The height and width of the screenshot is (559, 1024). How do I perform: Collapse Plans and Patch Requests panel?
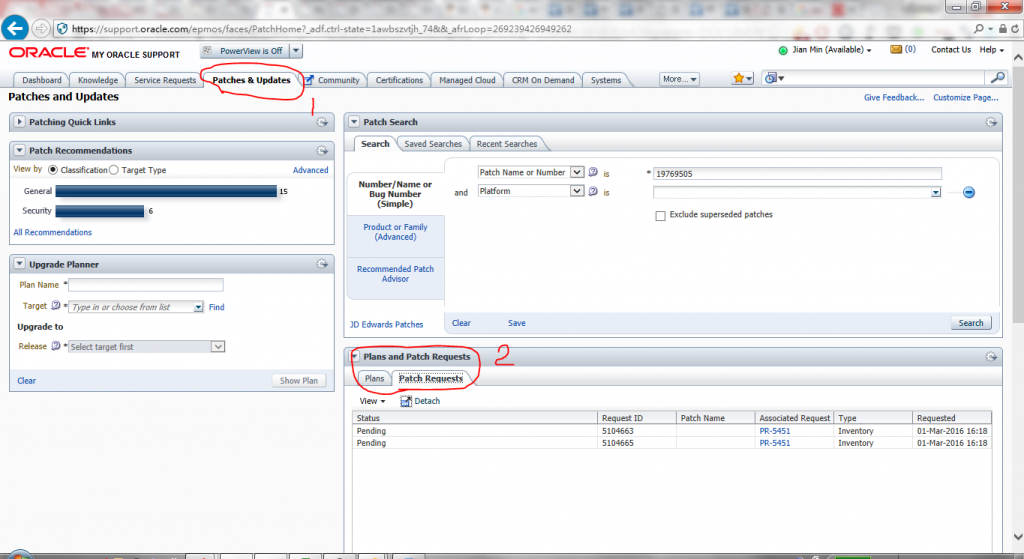pos(354,357)
